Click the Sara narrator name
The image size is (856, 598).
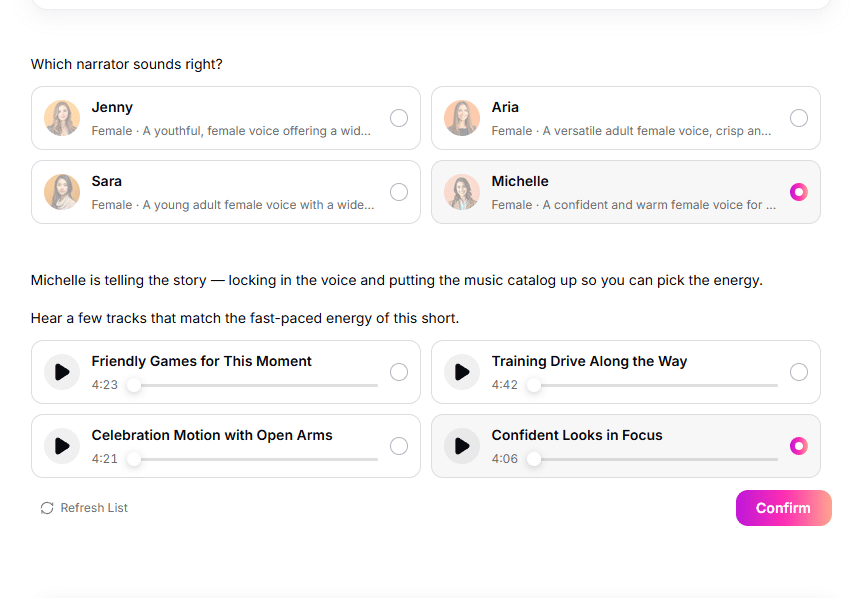click(x=106, y=181)
